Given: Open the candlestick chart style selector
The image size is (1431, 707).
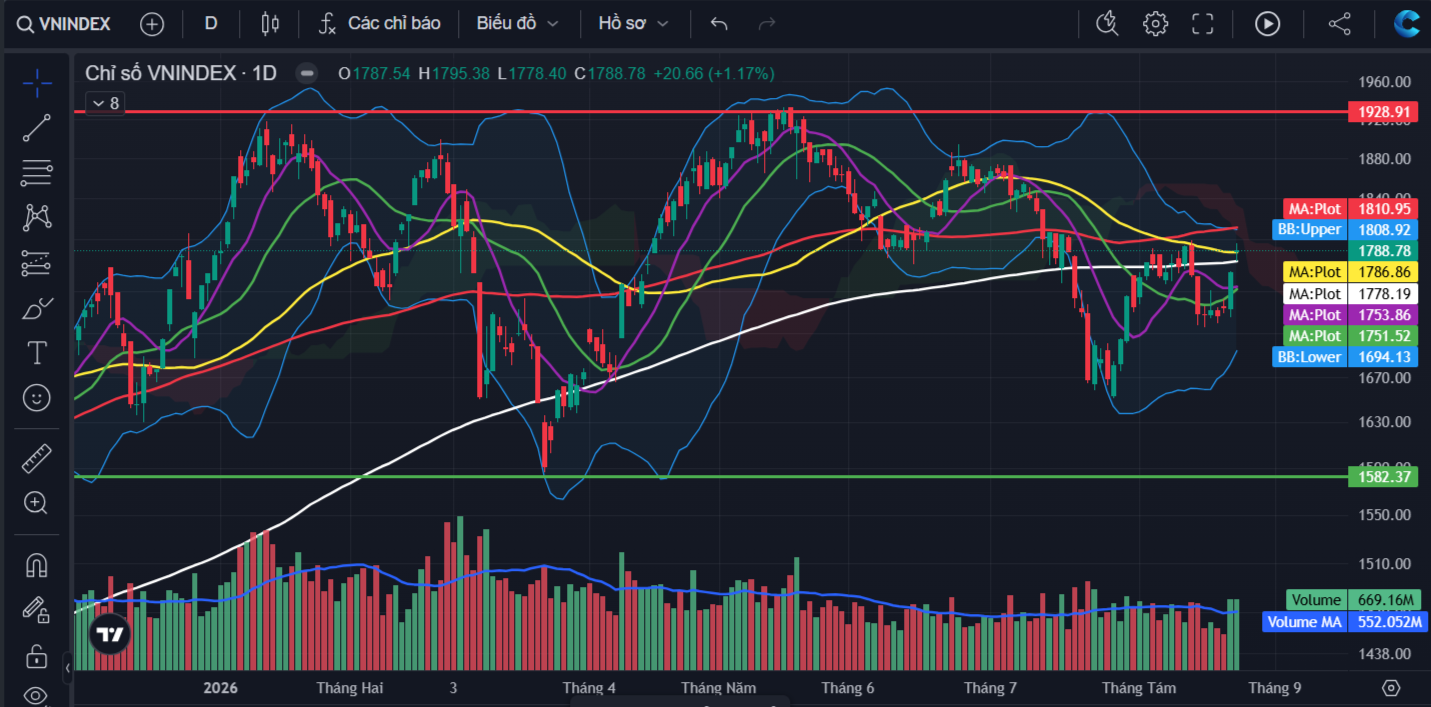Looking at the screenshot, I should click(x=270, y=23).
